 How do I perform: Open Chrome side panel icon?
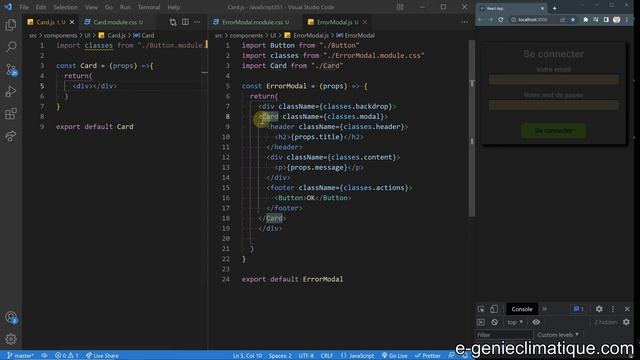click(606, 20)
